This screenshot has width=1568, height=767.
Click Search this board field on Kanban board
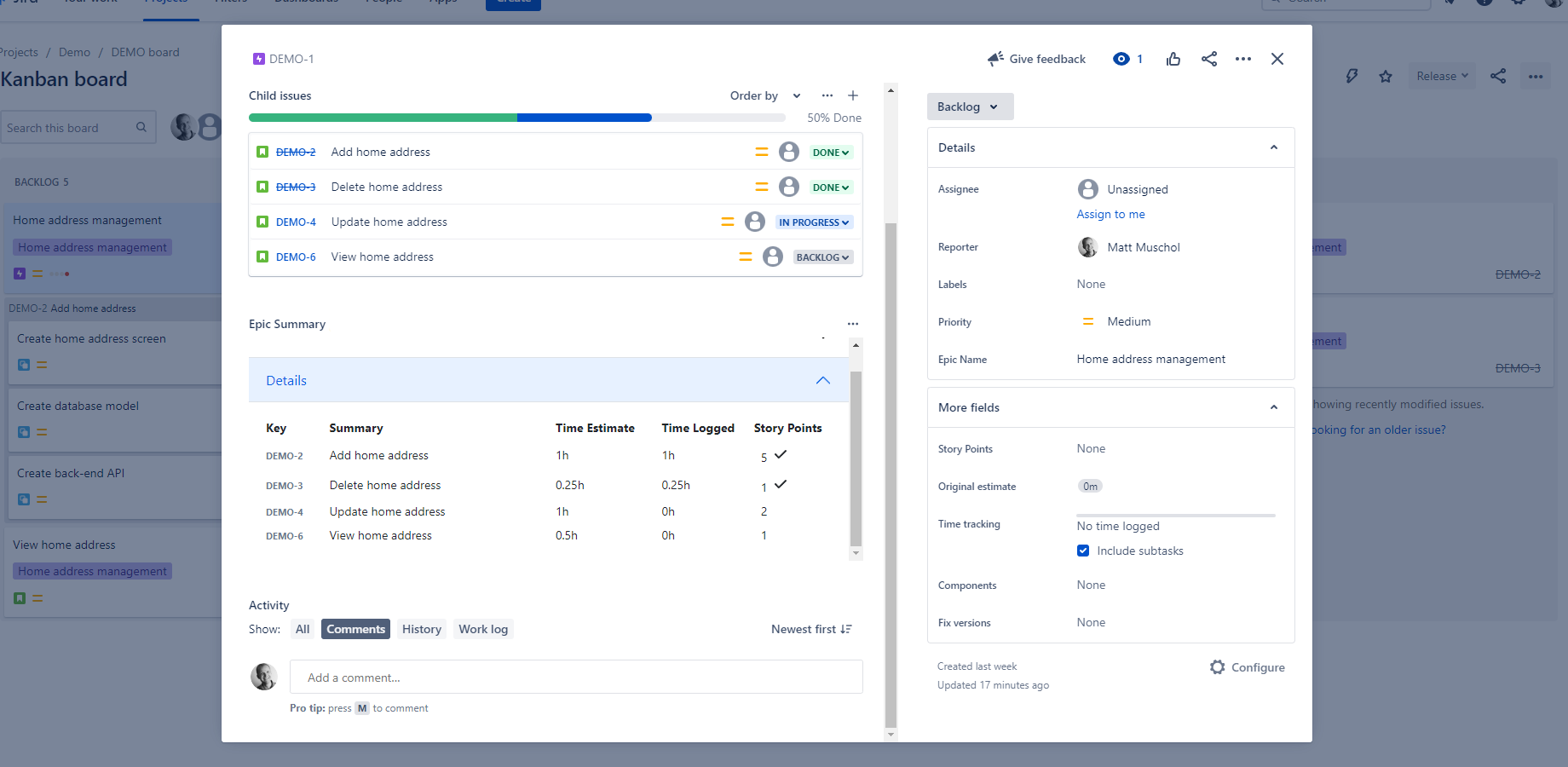pyautogui.click(x=78, y=127)
